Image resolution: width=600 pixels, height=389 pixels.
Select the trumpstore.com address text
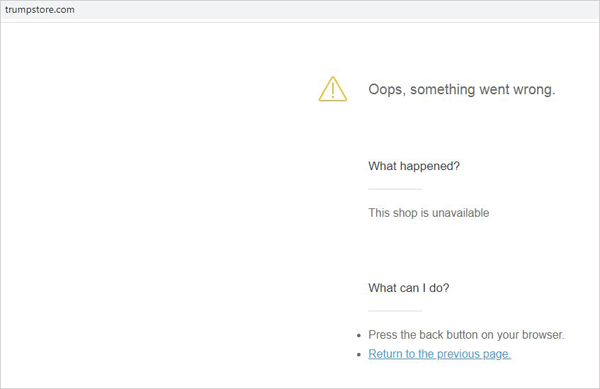click(x=40, y=10)
